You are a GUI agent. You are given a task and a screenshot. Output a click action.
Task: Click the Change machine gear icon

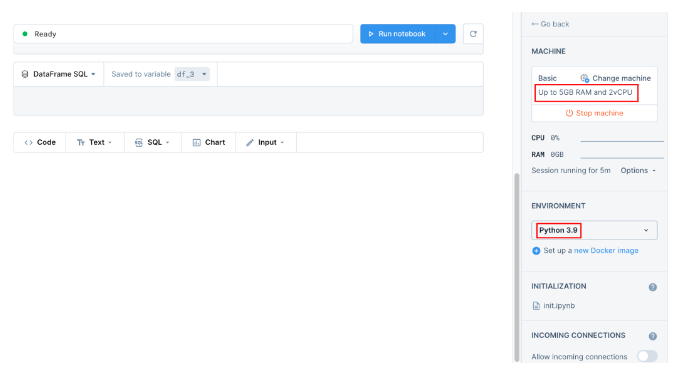(585, 78)
